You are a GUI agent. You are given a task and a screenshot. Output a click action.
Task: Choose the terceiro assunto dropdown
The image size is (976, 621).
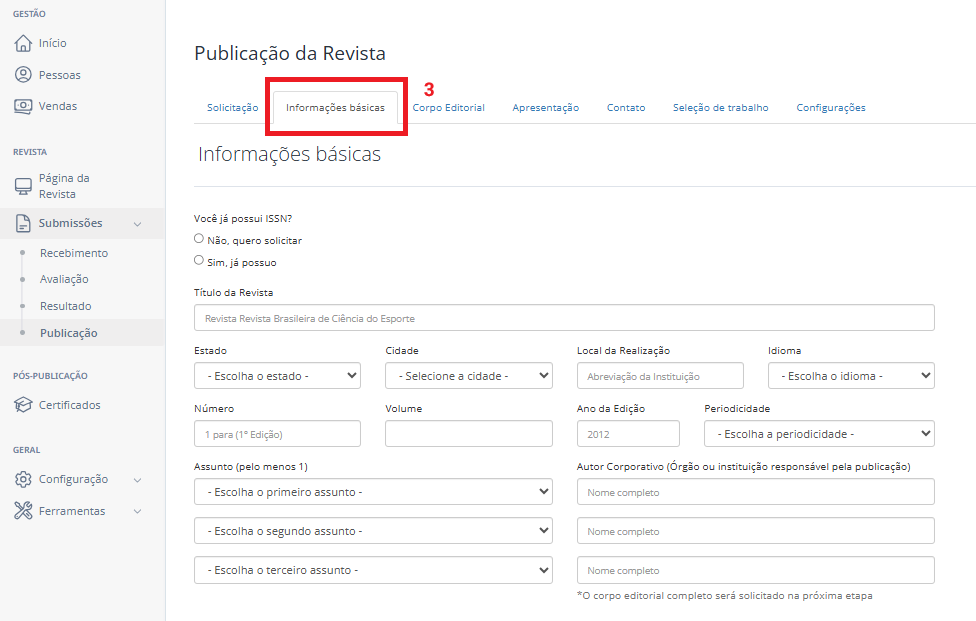point(373,570)
